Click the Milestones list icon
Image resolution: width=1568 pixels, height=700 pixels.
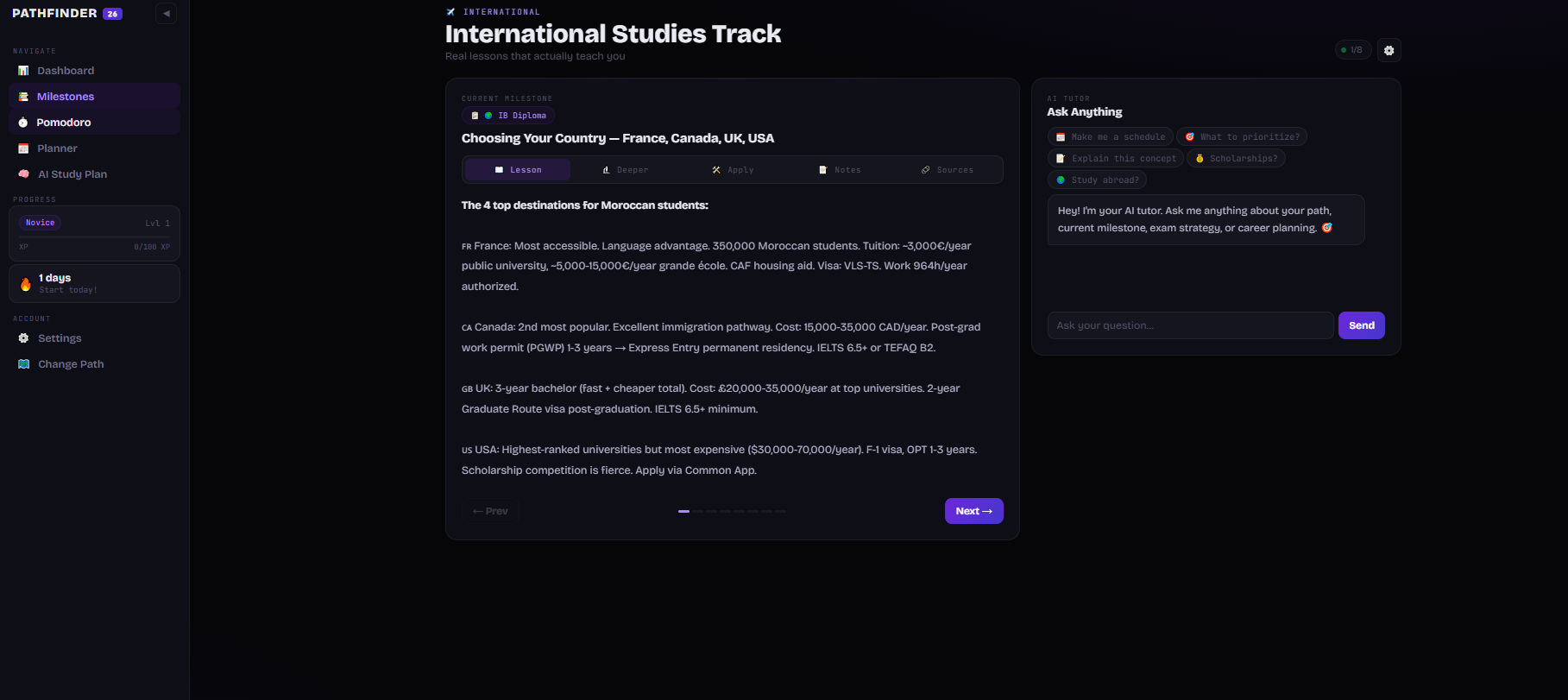coord(23,97)
